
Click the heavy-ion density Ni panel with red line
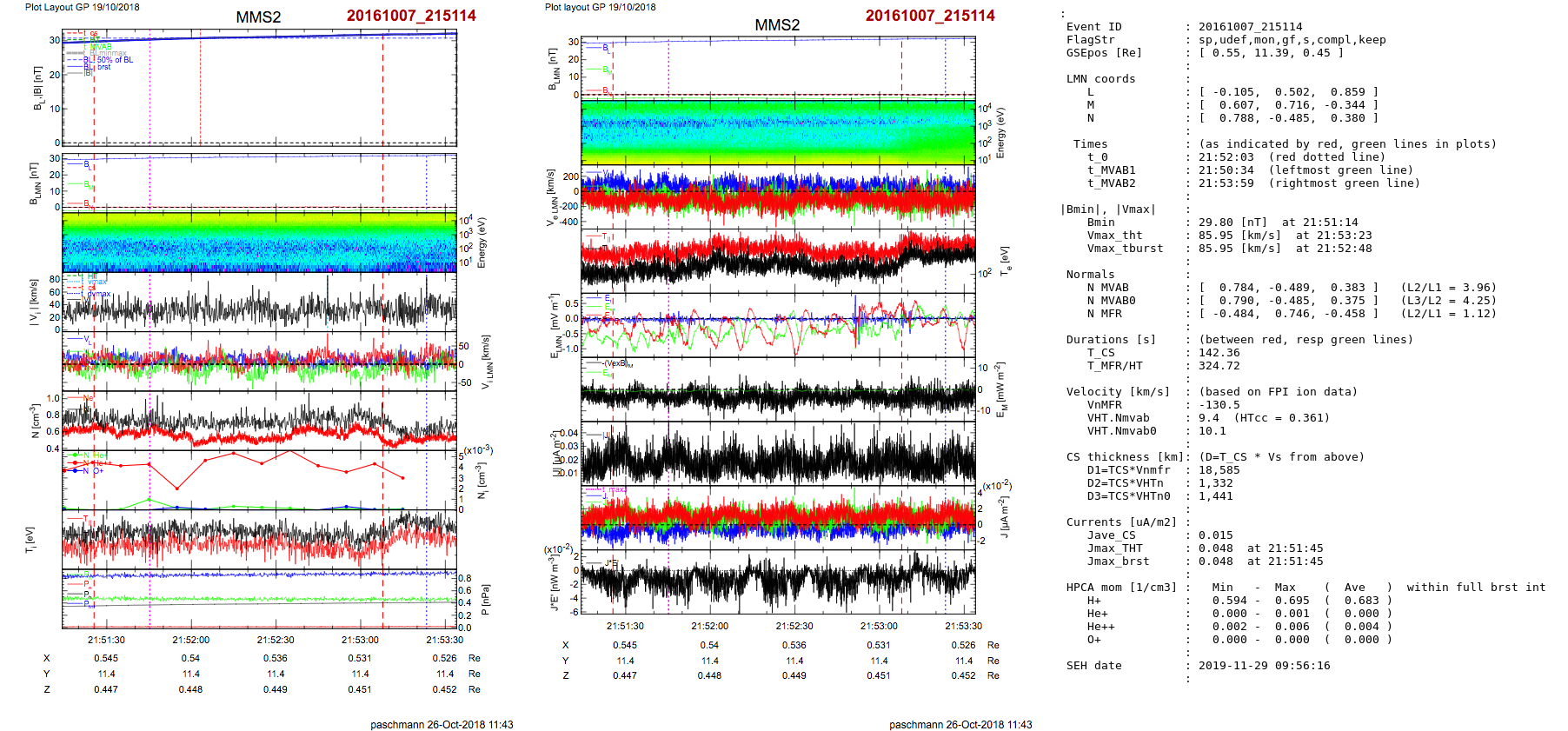pos(259,480)
